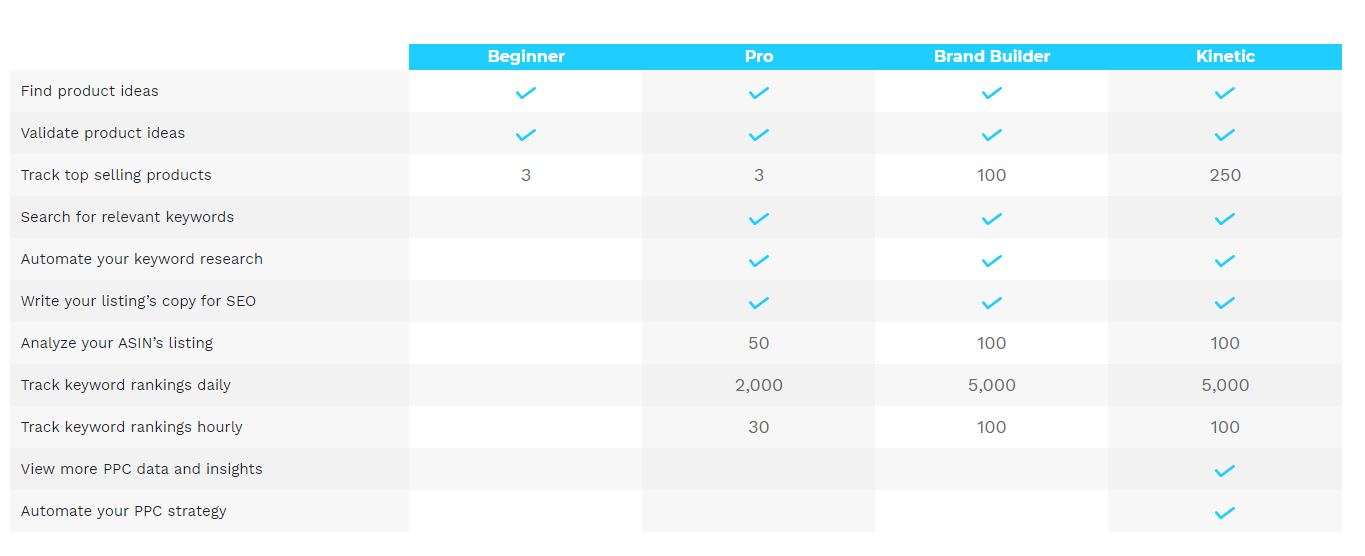Click the Track keyword rankings hourly label

coord(132,427)
